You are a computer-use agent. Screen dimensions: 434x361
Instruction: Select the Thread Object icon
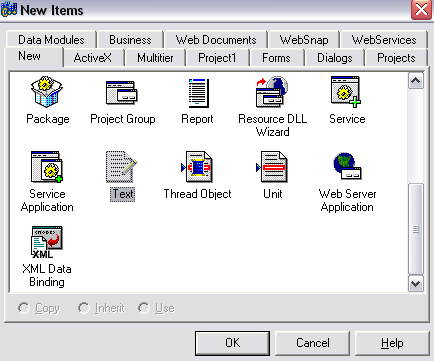click(x=197, y=167)
